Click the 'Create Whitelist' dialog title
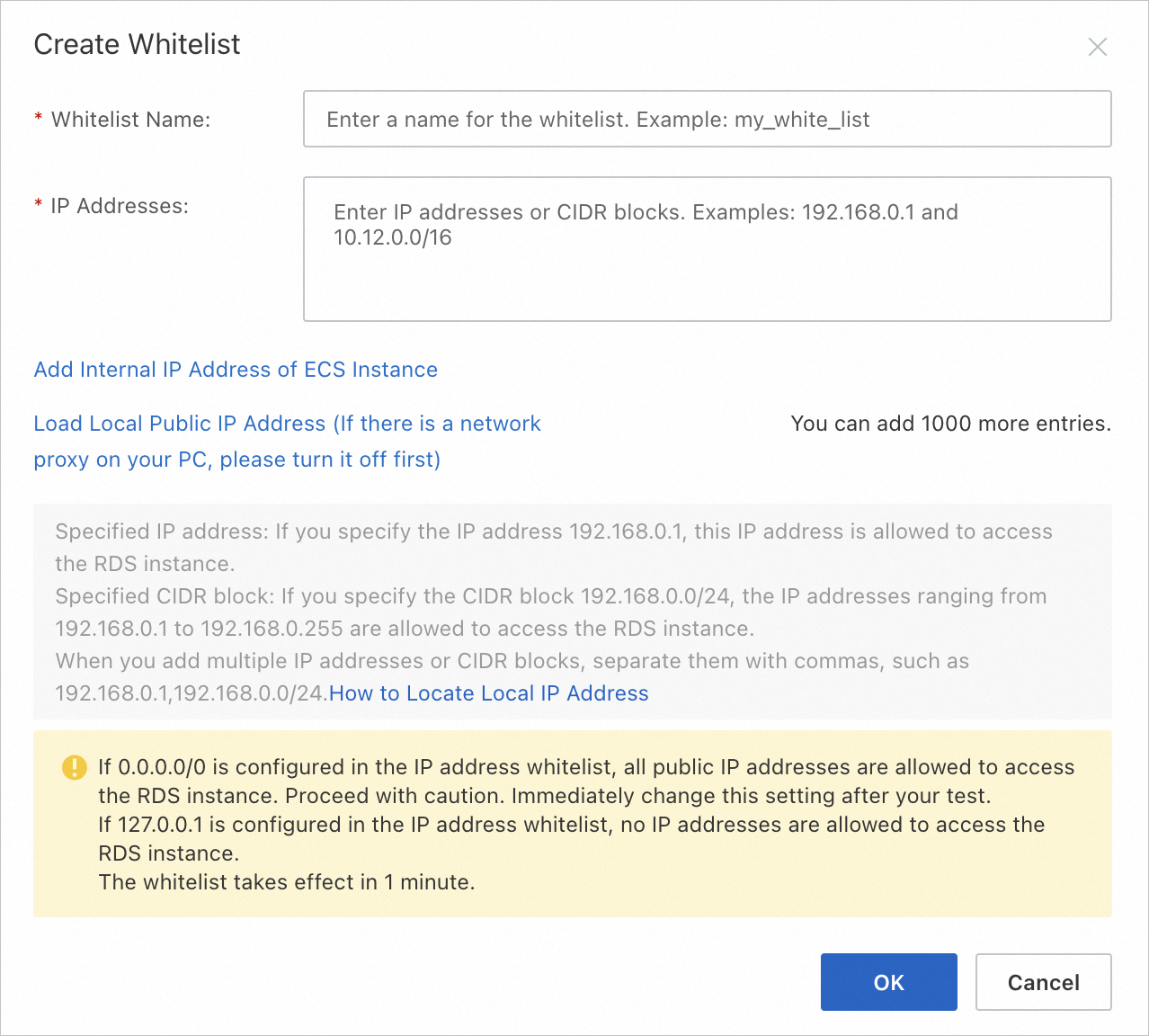1149x1036 pixels. (137, 44)
